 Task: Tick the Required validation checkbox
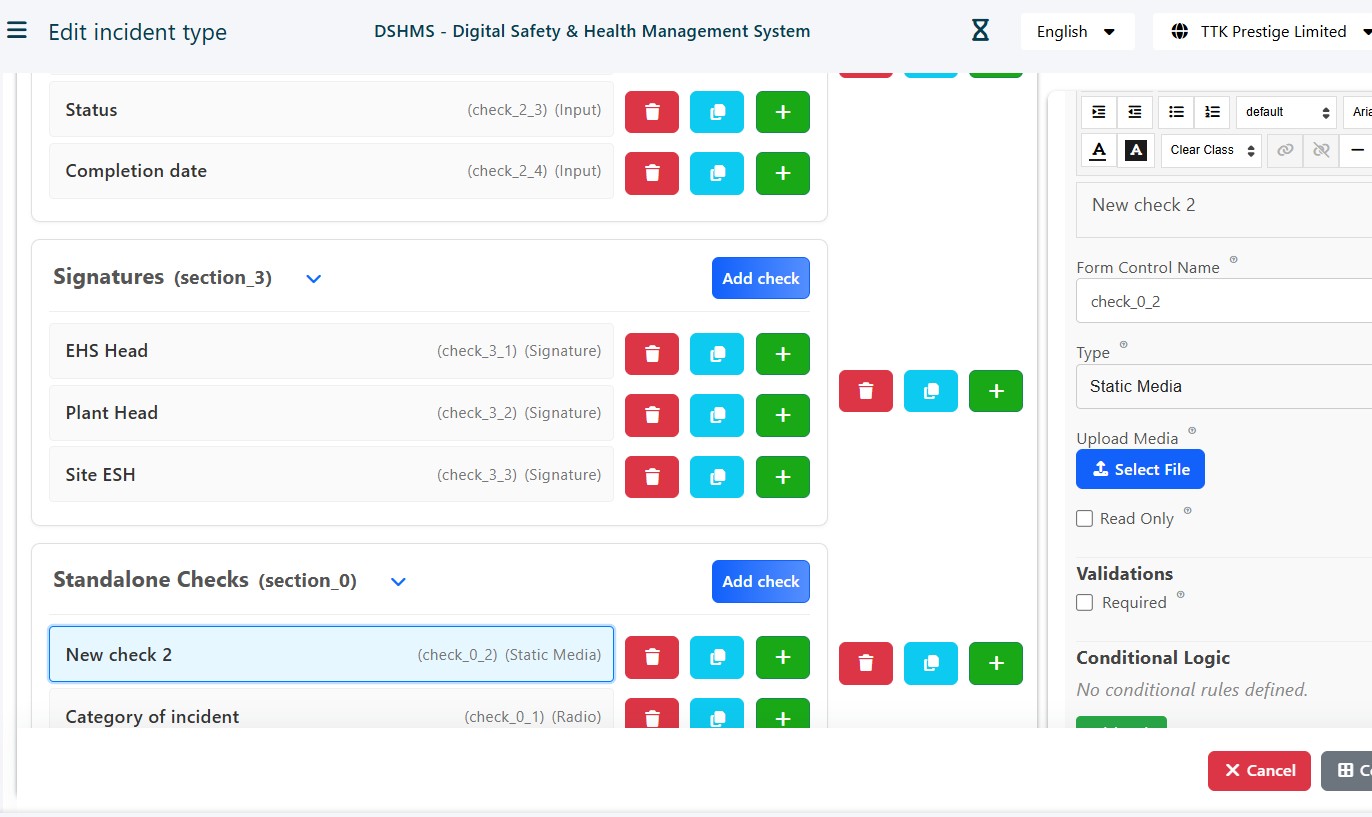pos(1084,602)
